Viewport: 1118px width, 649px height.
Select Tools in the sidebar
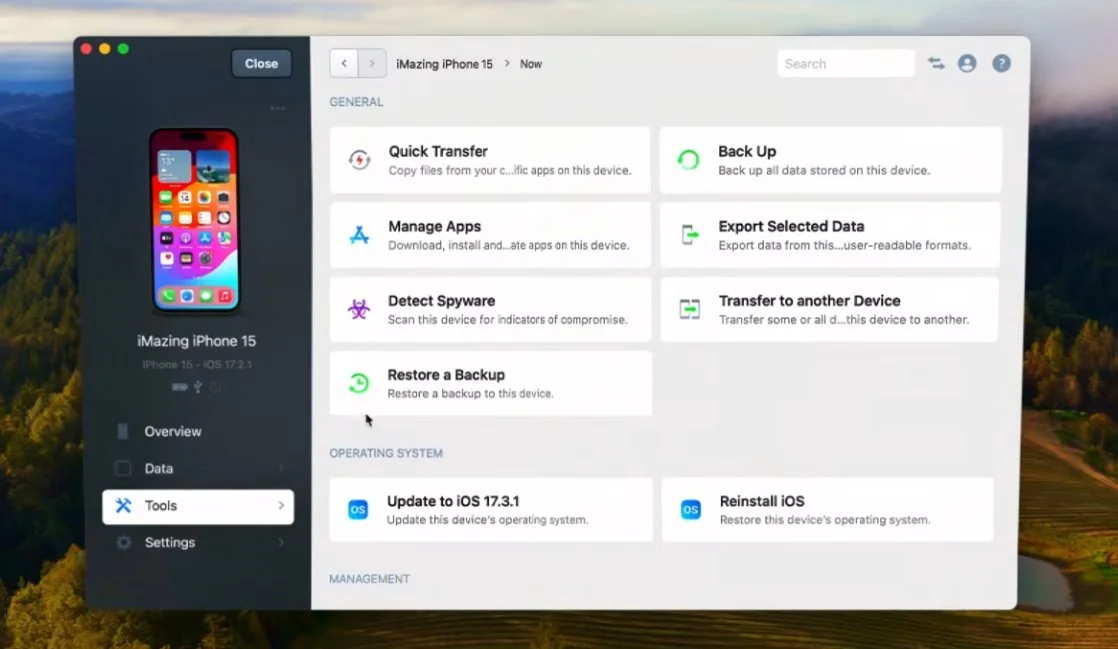[198, 506]
